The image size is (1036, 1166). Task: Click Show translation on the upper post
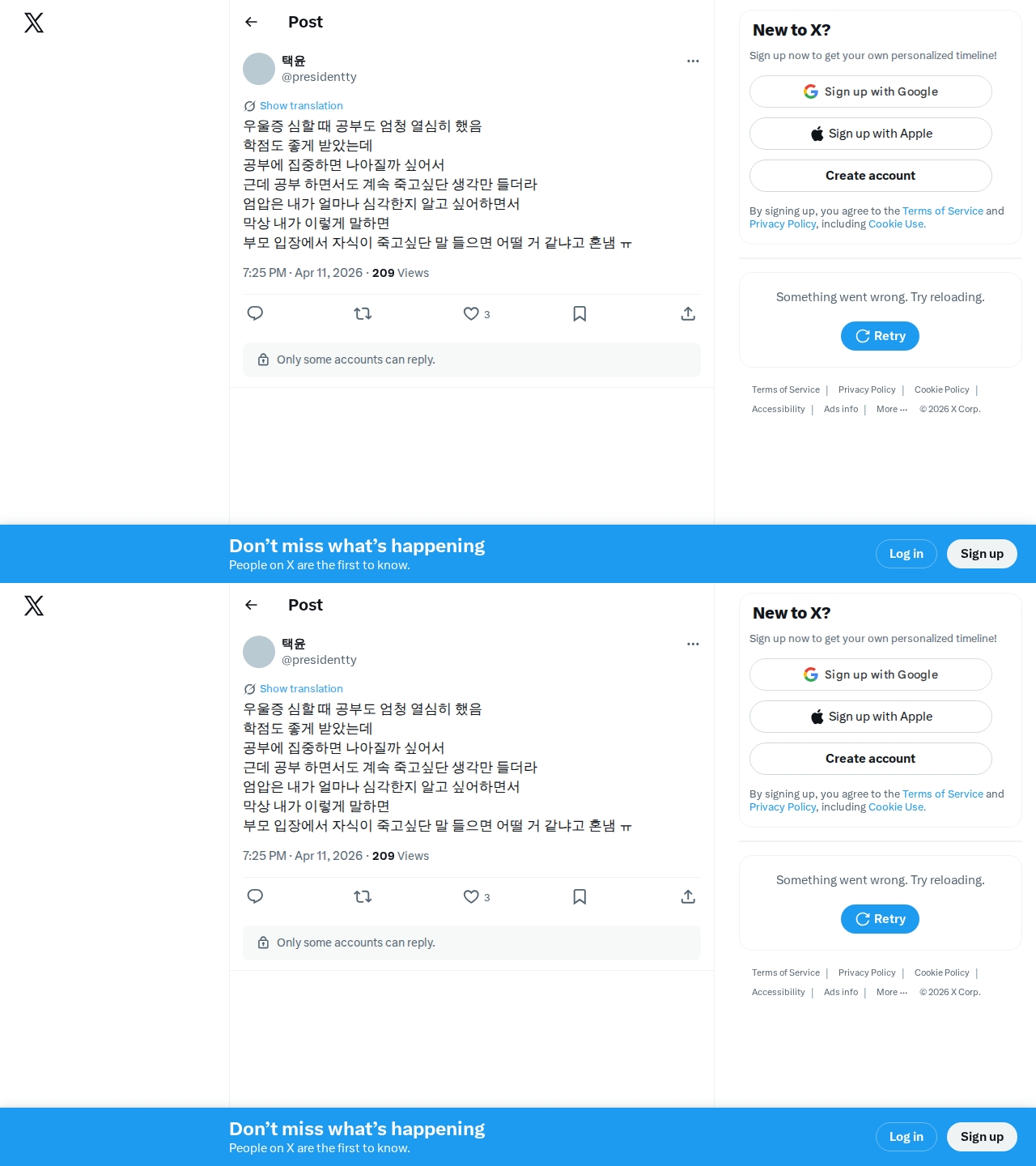pos(301,106)
